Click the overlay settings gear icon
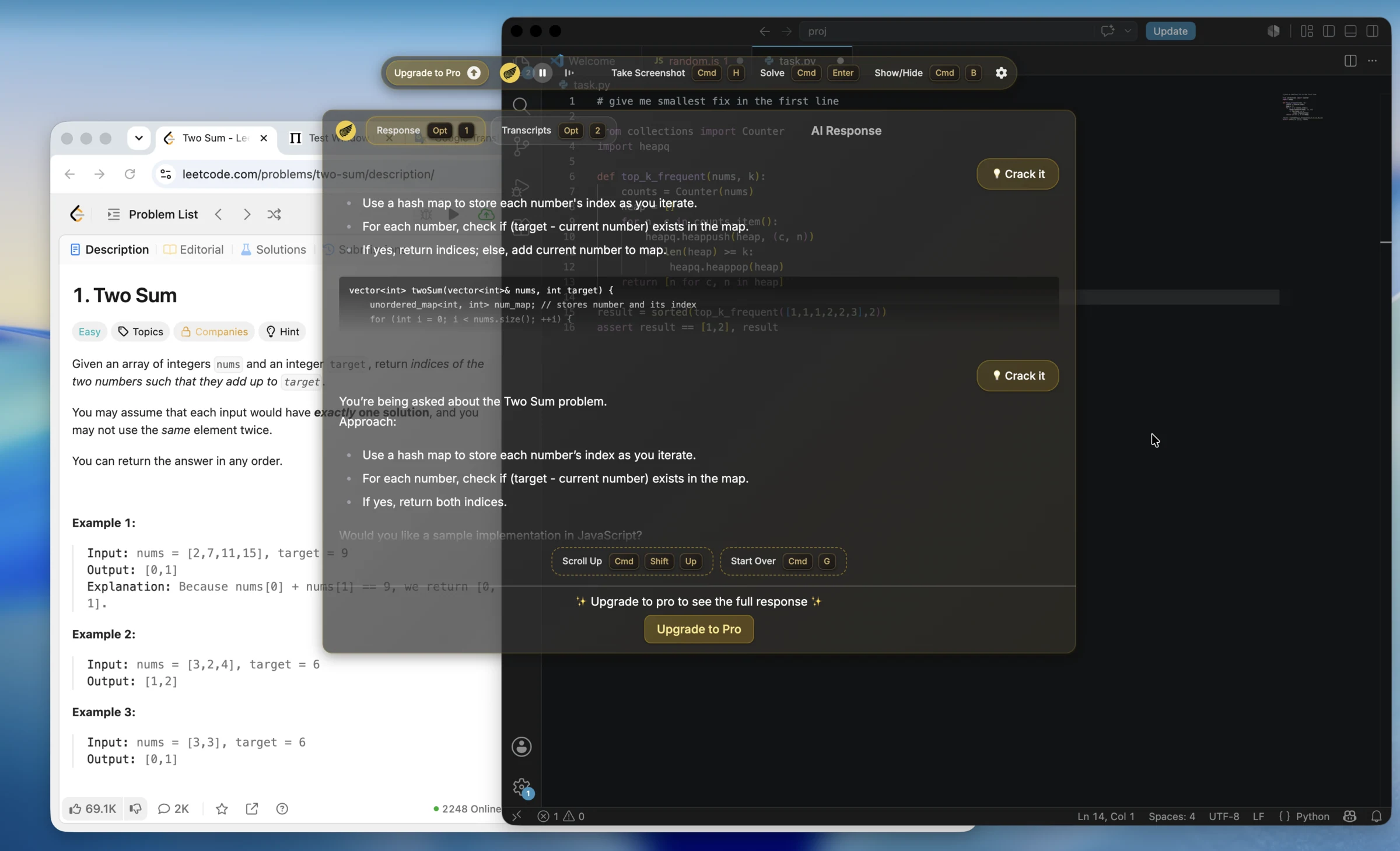Viewport: 1400px width, 851px height. pos(1001,73)
